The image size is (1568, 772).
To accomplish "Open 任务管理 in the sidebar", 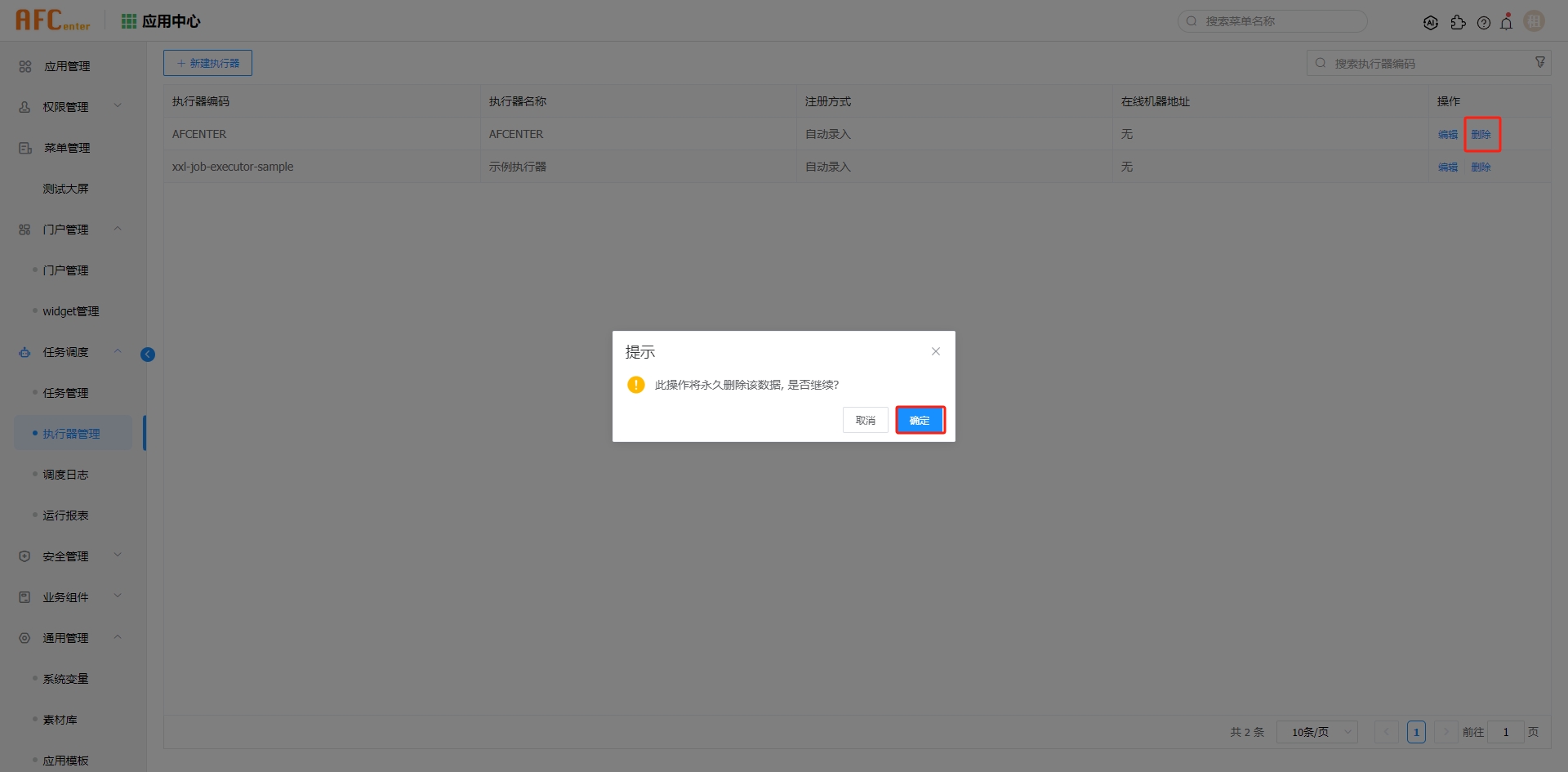I will click(x=66, y=393).
